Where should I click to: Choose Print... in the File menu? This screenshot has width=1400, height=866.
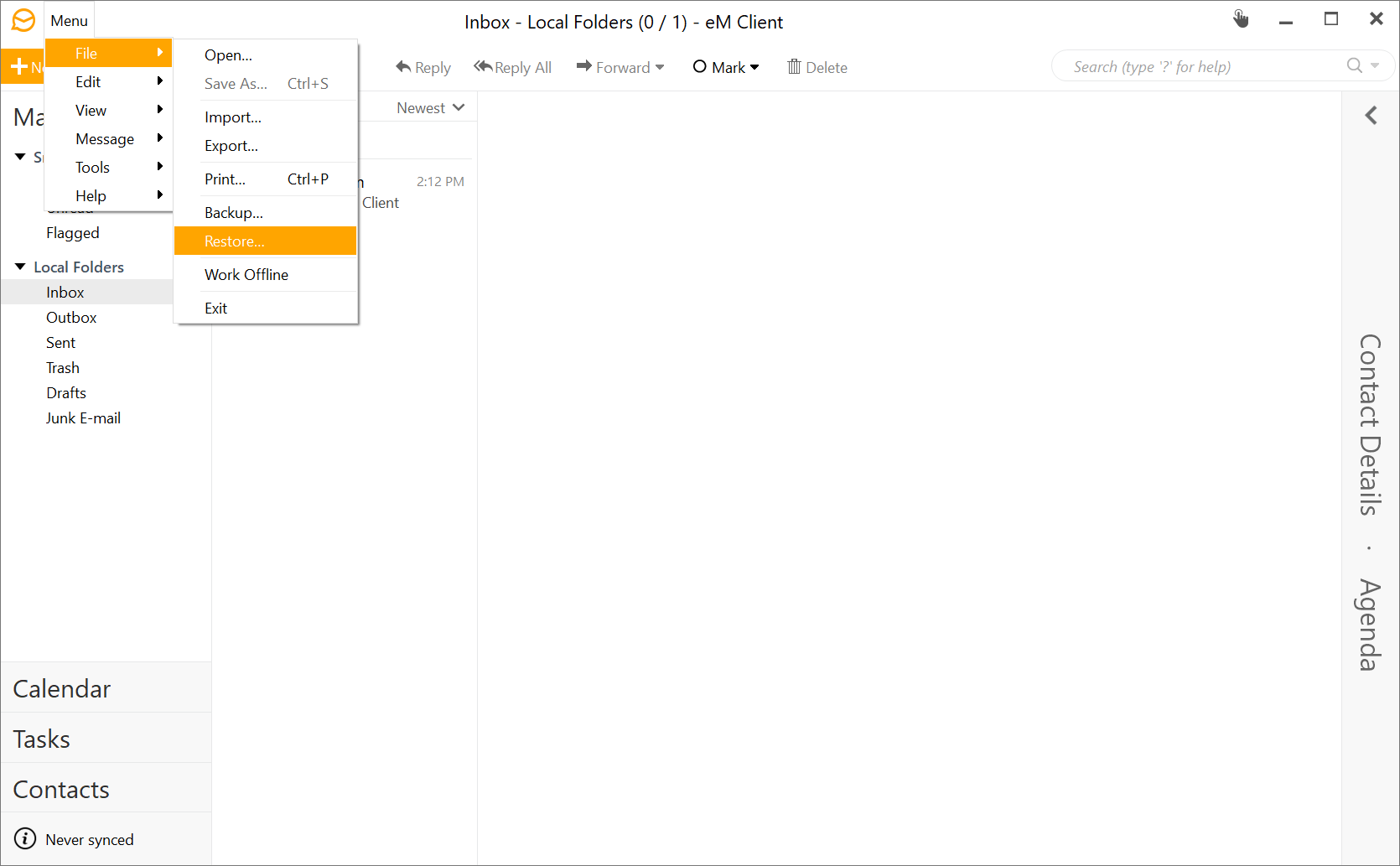pyautogui.click(x=265, y=179)
